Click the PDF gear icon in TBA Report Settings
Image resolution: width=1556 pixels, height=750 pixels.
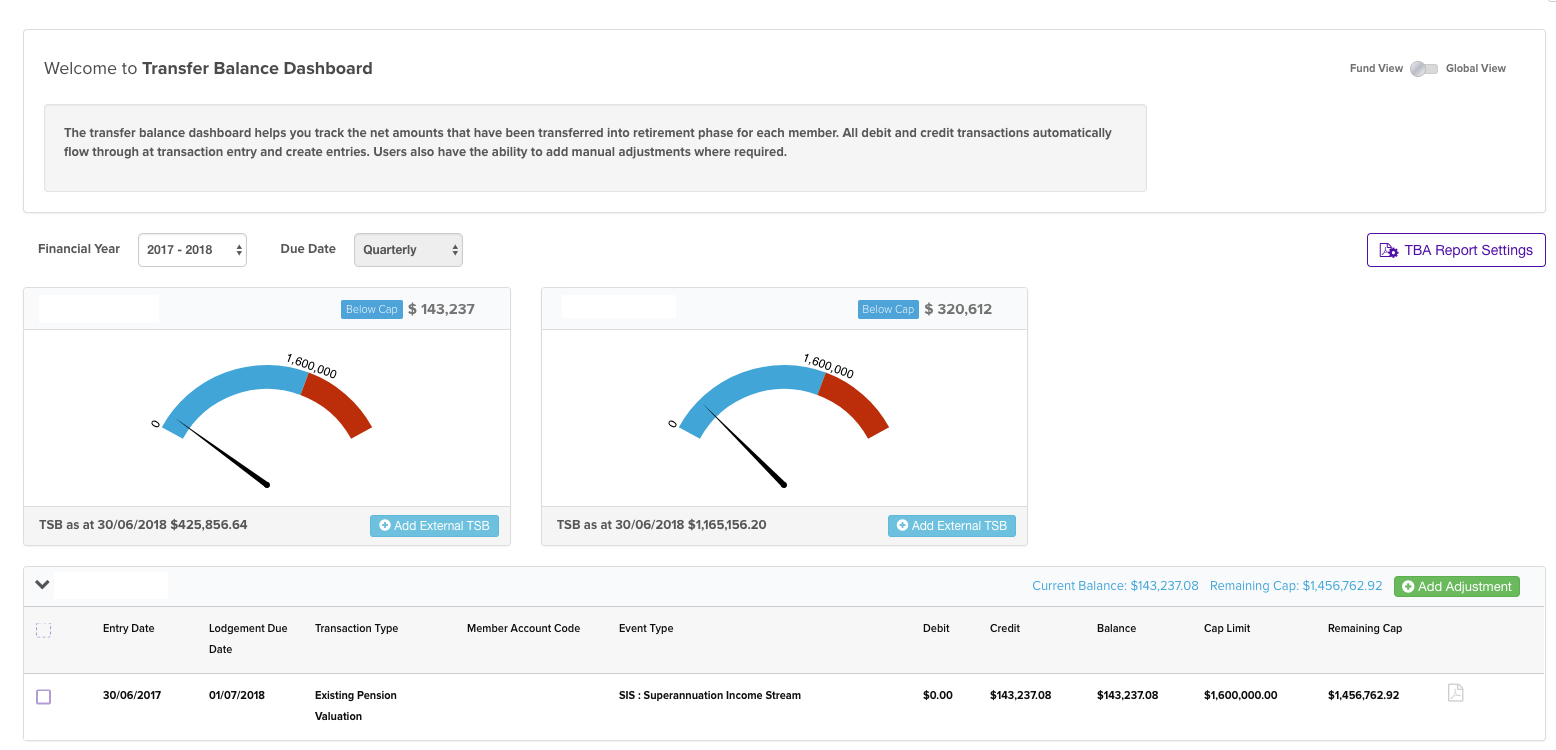tap(1389, 251)
